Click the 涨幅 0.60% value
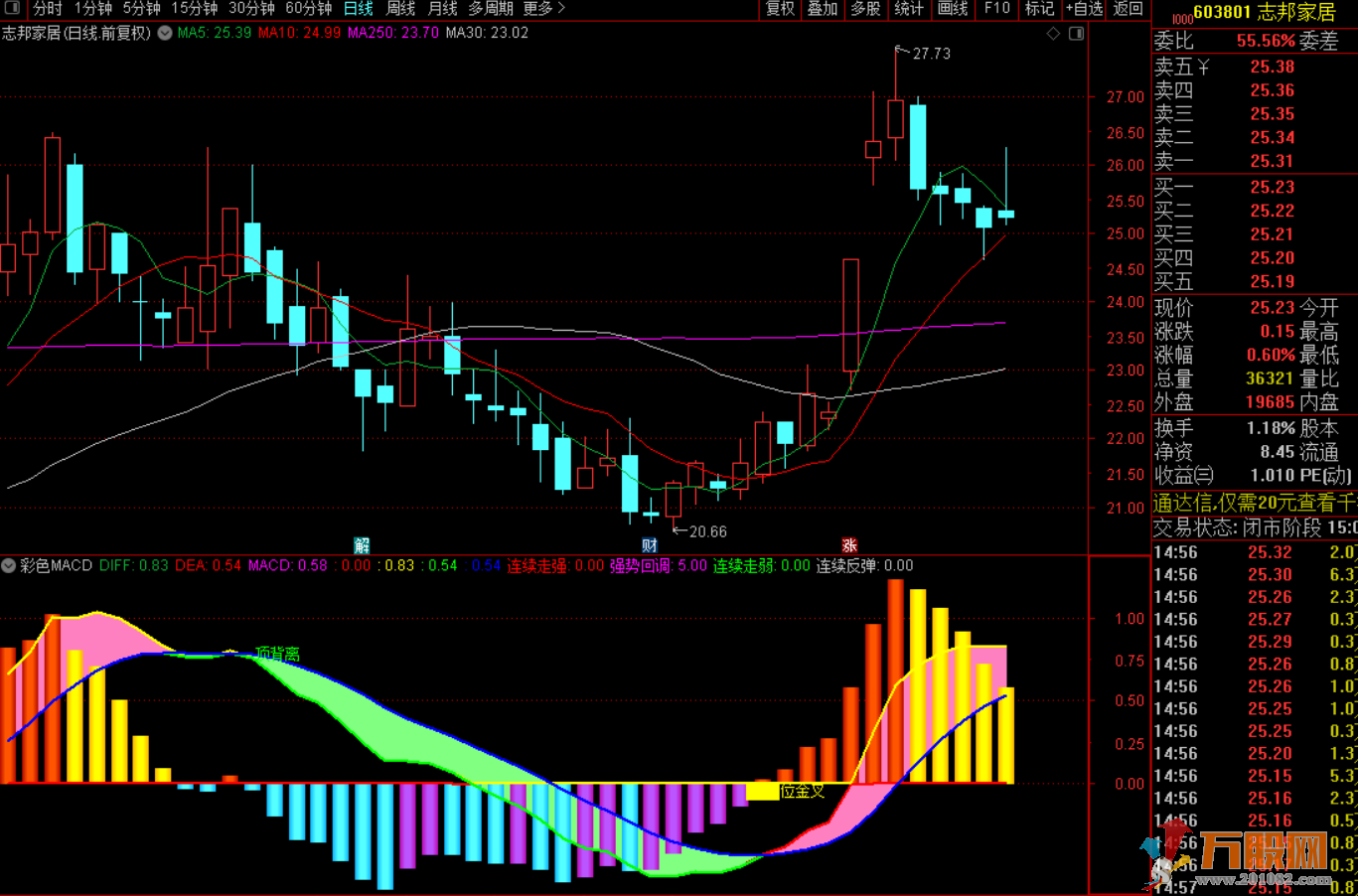 pyautogui.click(x=1271, y=355)
